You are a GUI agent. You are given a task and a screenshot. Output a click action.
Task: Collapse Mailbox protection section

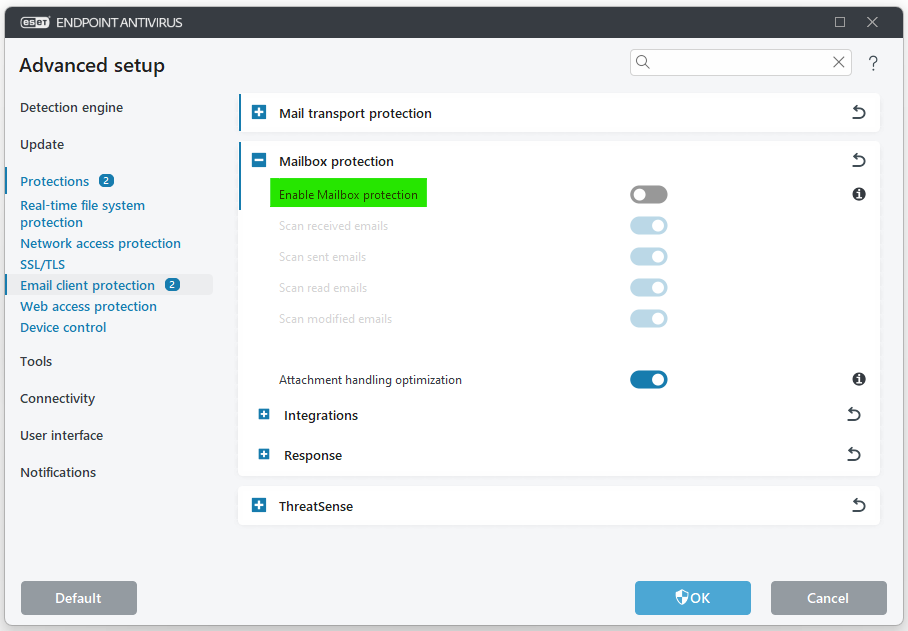259,160
